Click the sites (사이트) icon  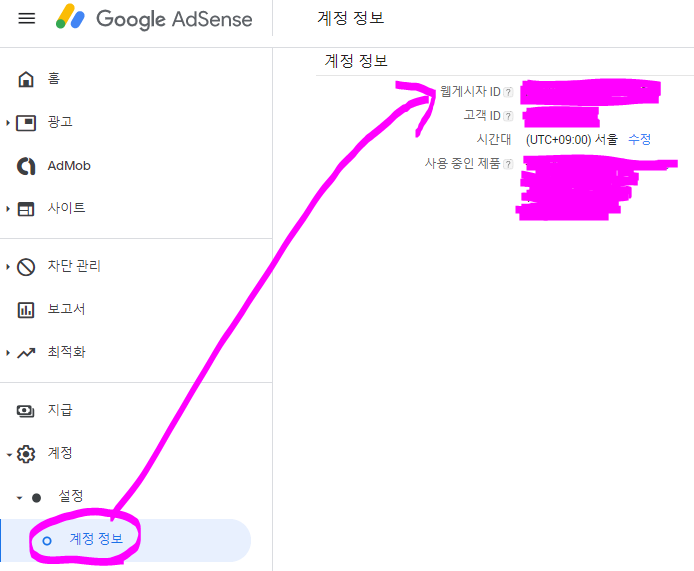tap(26, 208)
